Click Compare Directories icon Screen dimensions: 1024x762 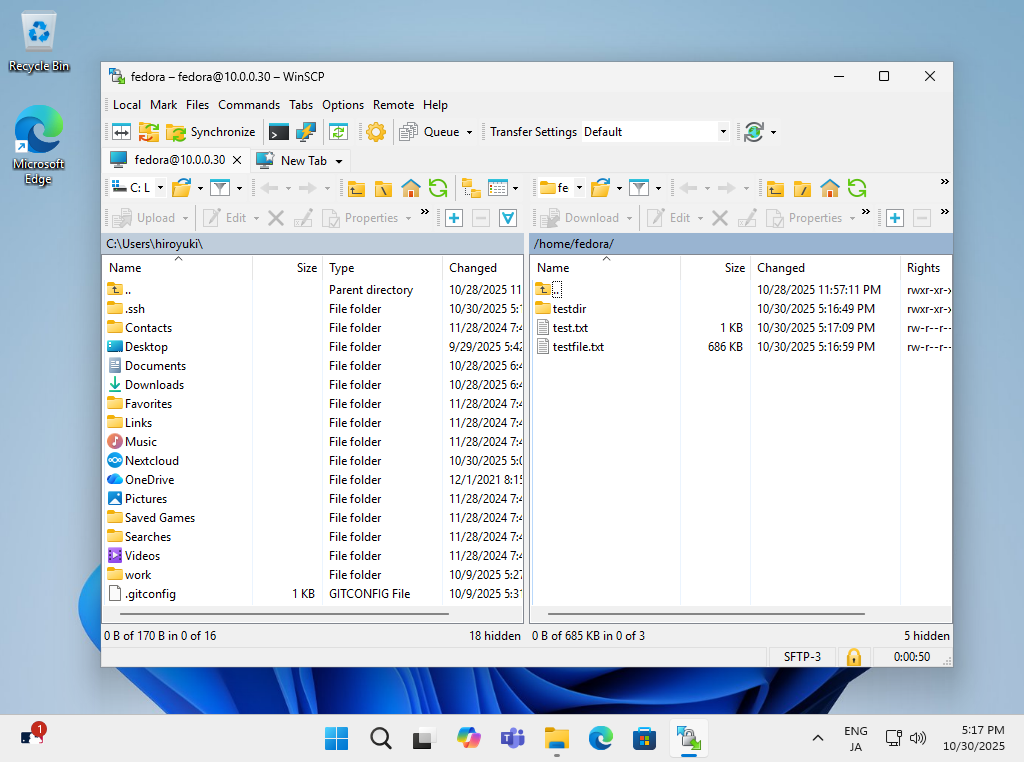(x=121, y=132)
